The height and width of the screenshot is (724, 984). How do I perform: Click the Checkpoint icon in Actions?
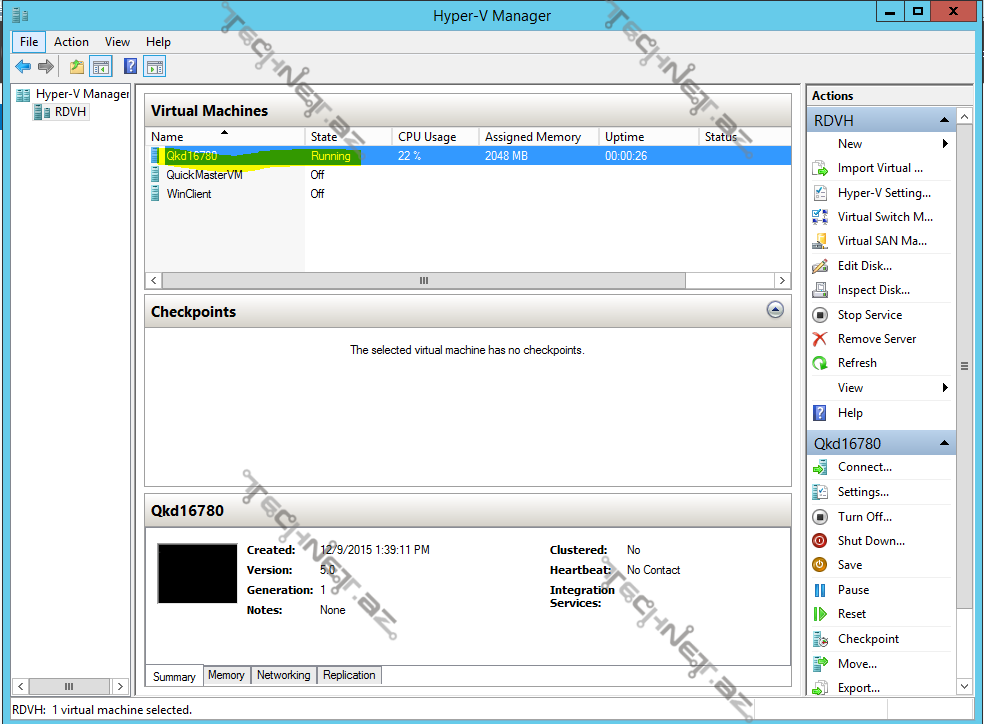820,639
